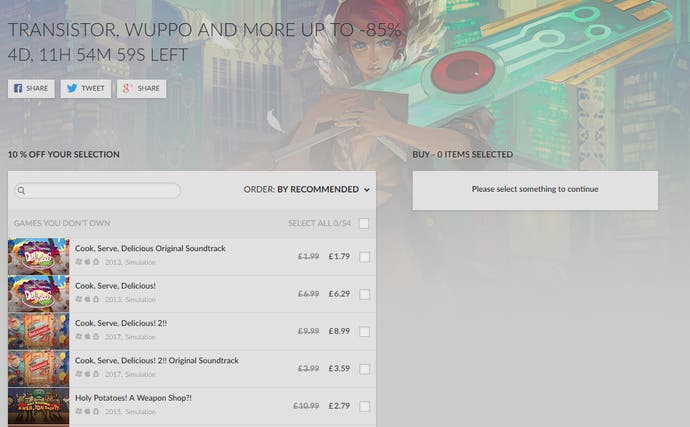690x427 pixels.
Task: Click the chevron next to By Recommended
Action: click(367, 190)
